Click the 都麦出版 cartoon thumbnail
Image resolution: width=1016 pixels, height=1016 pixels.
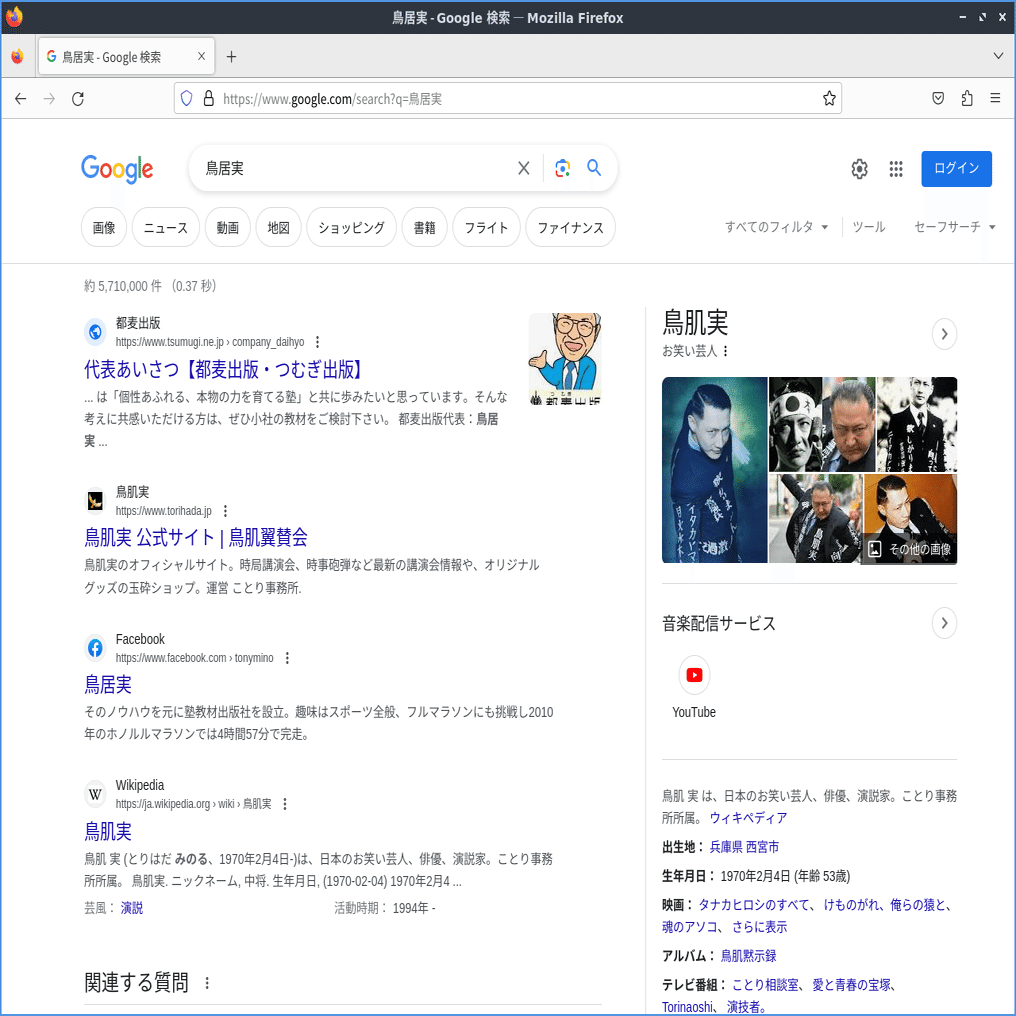(x=565, y=359)
